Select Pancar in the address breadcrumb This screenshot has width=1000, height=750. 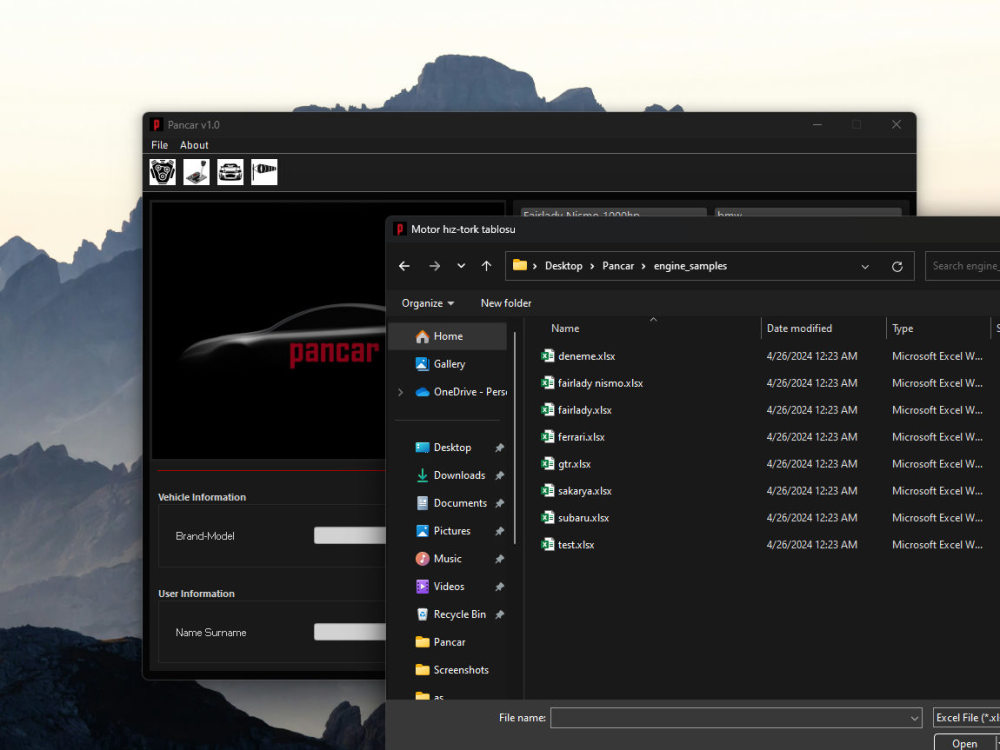point(618,266)
